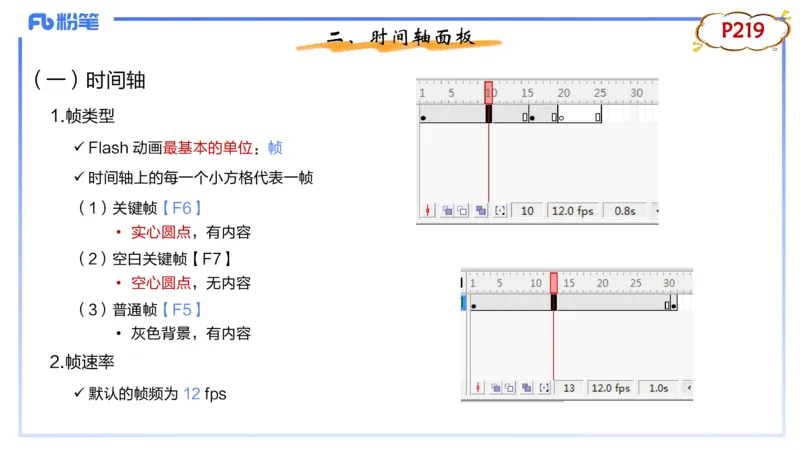Click heading 1.帧类型

pos(82,116)
